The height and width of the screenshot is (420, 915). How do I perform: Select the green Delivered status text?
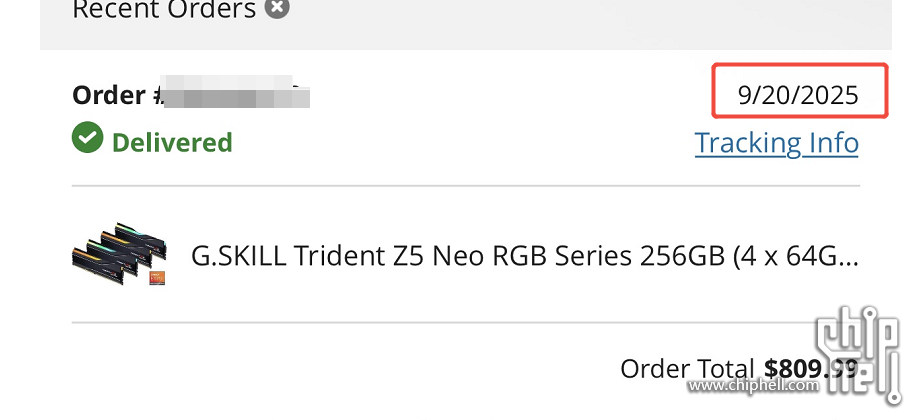(x=172, y=142)
